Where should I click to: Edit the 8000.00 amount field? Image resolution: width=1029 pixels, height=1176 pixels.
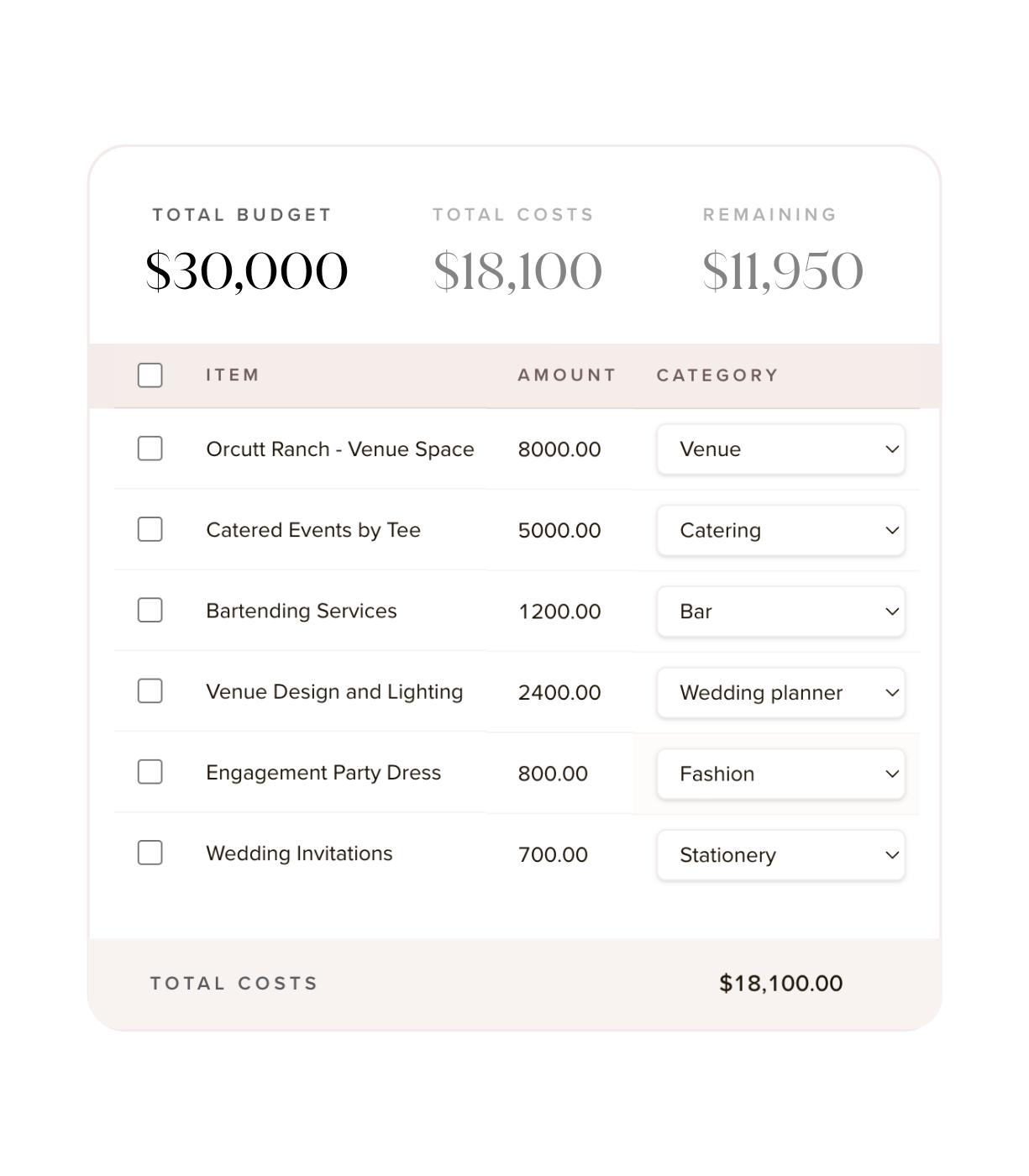click(559, 449)
